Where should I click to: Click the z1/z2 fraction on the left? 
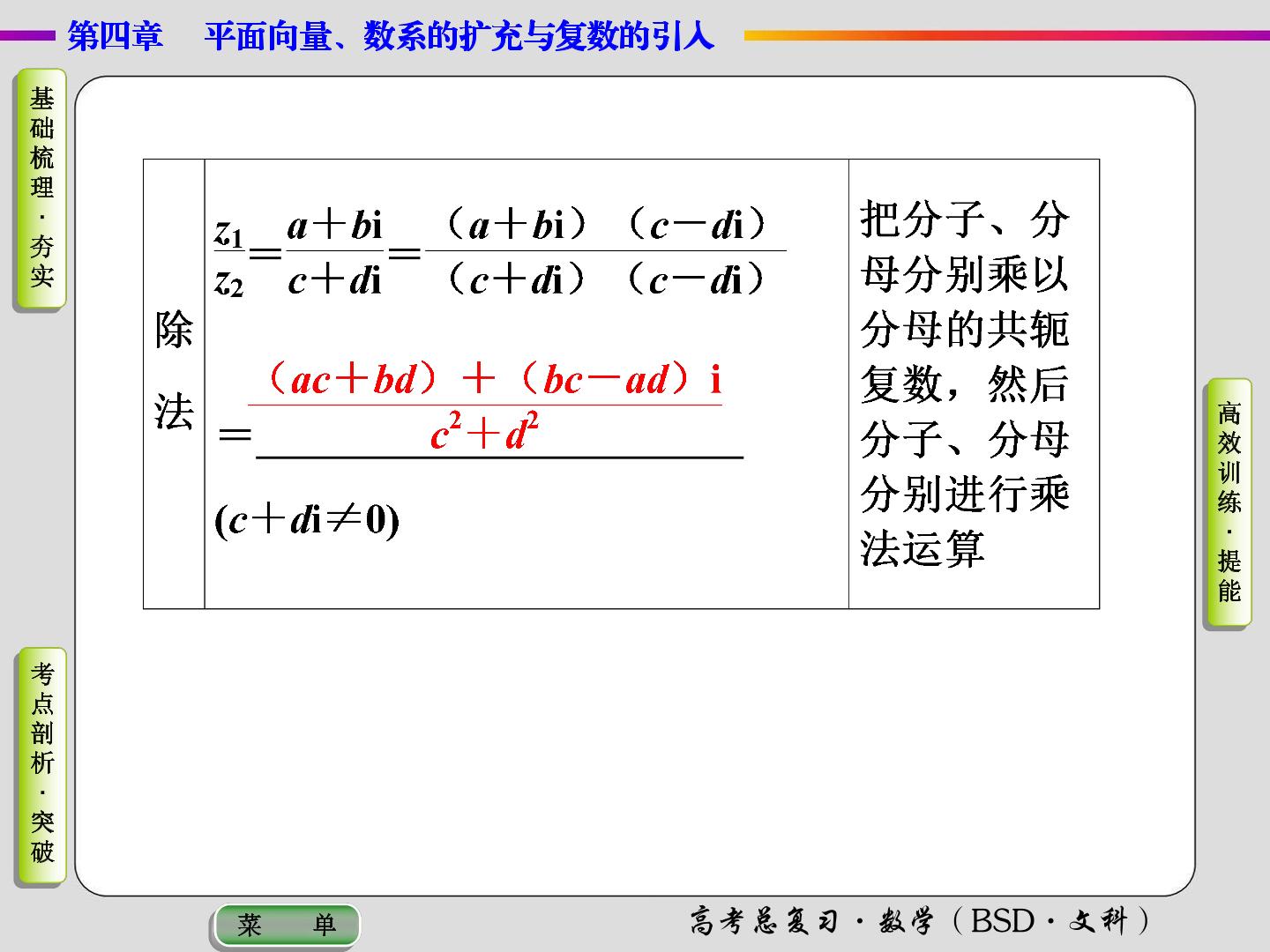pyautogui.click(x=229, y=256)
